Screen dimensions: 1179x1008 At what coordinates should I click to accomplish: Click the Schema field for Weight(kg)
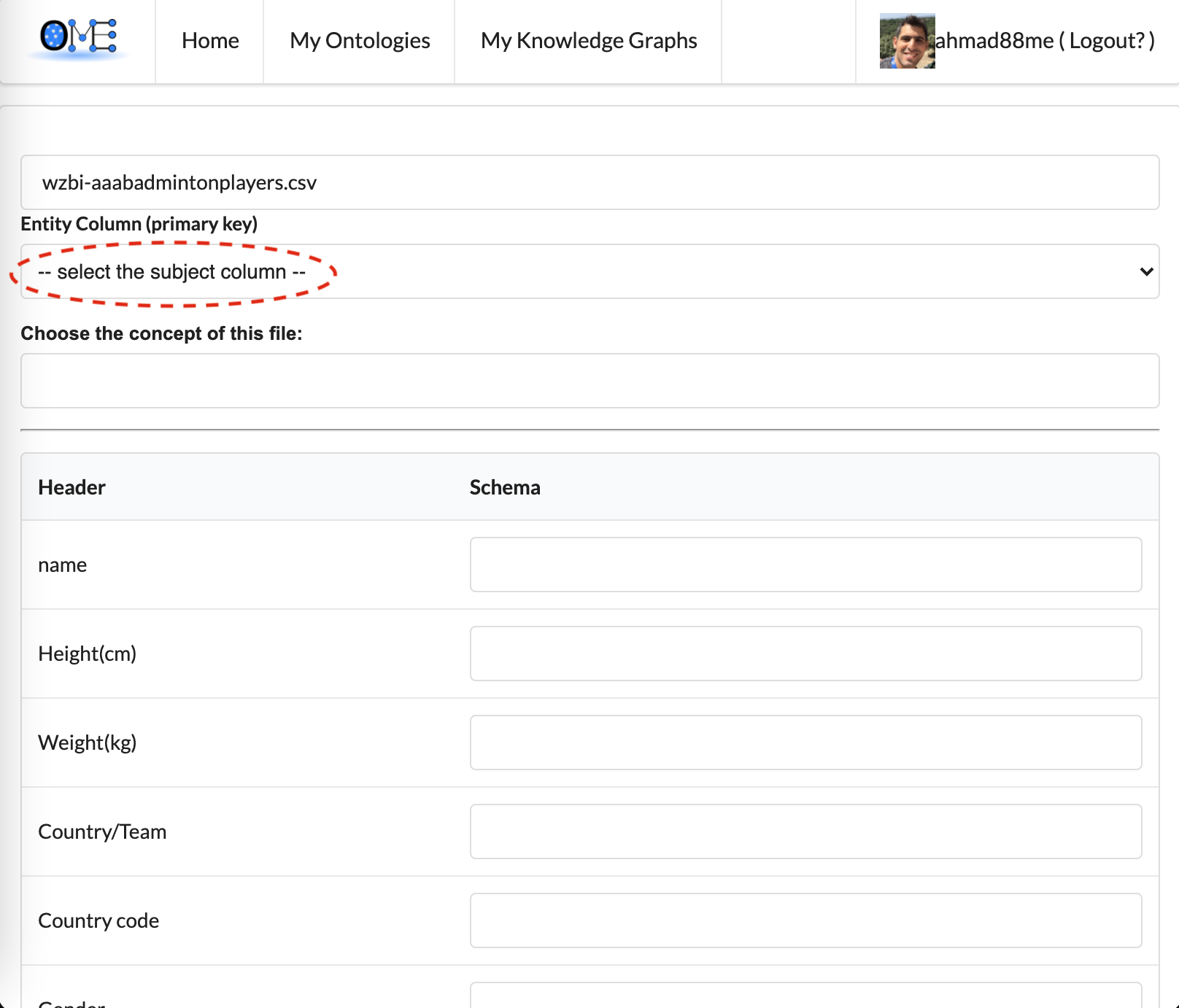click(x=805, y=743)
